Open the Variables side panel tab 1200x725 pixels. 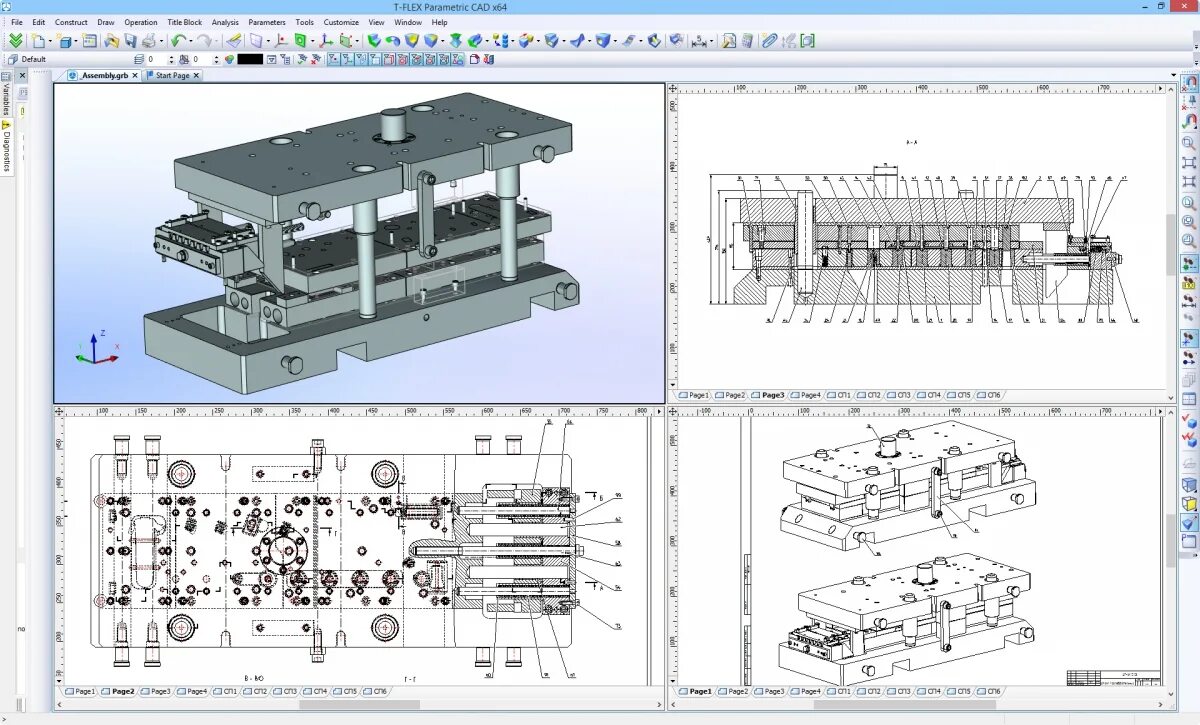click(x=6, y=95)
